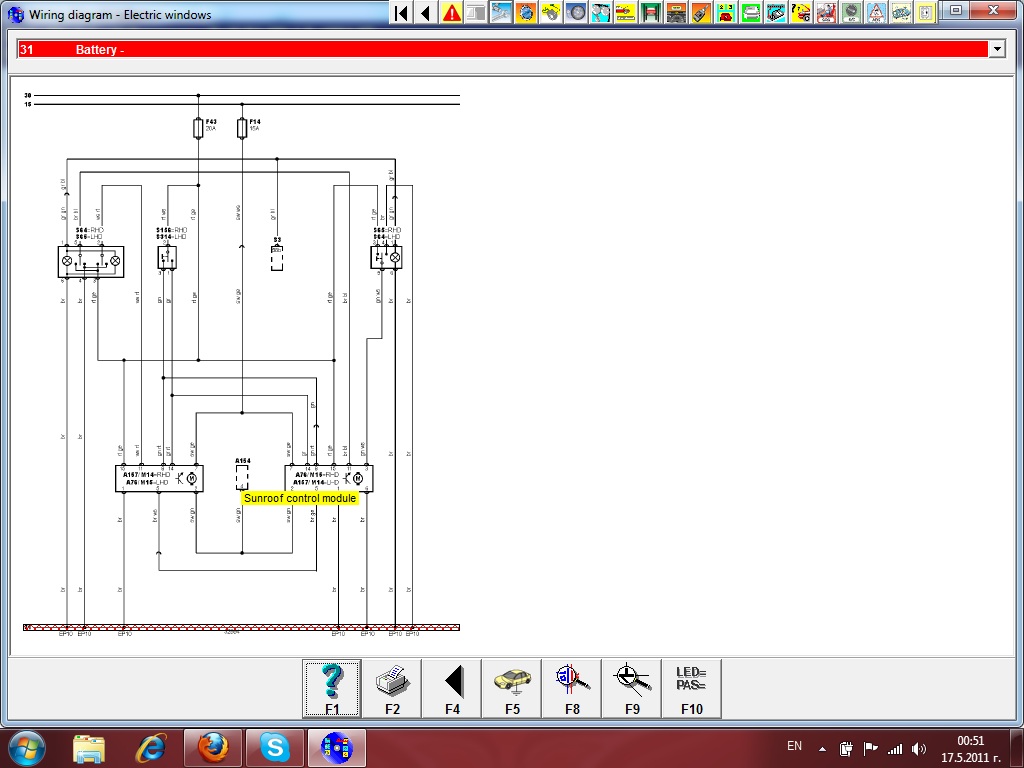Select the red '31 Battery -' selection field
Image resolution: width=1024 pixels, height=768 pixels.
[x=500, y=49]
